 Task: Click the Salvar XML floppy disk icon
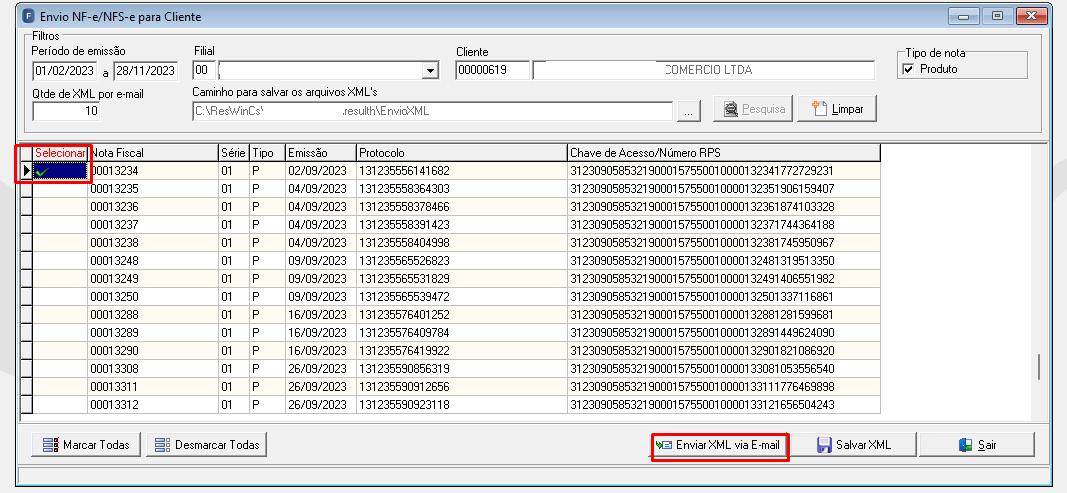point(824,445)
